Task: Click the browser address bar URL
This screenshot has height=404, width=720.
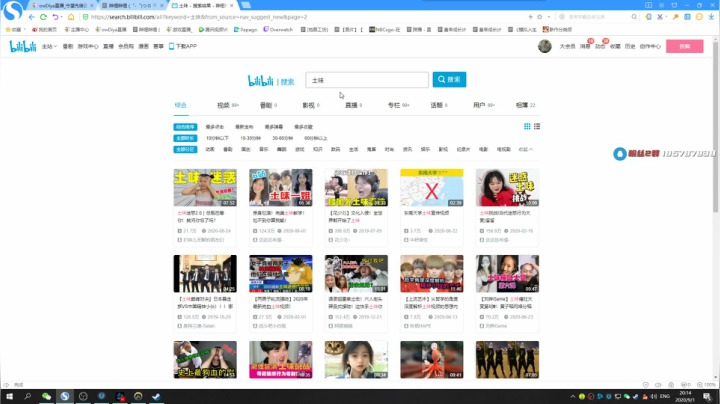Action: coord(199,17)
